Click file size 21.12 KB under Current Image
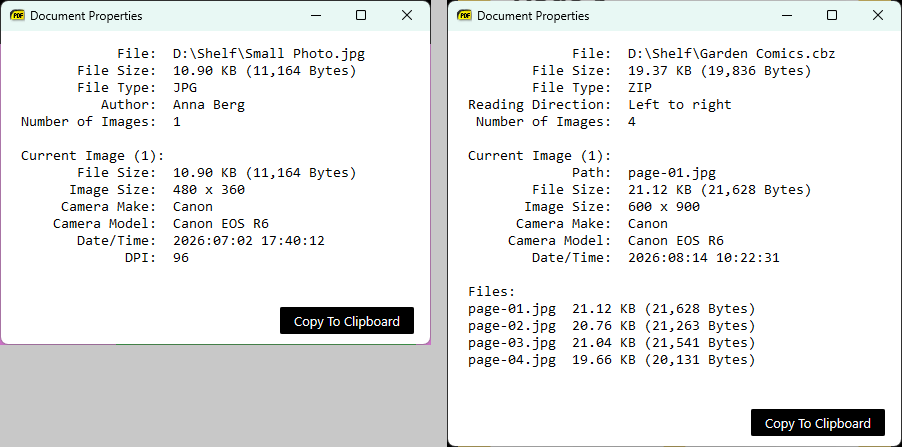The width and height of the screenshot is (902, 447). (720, 190)
